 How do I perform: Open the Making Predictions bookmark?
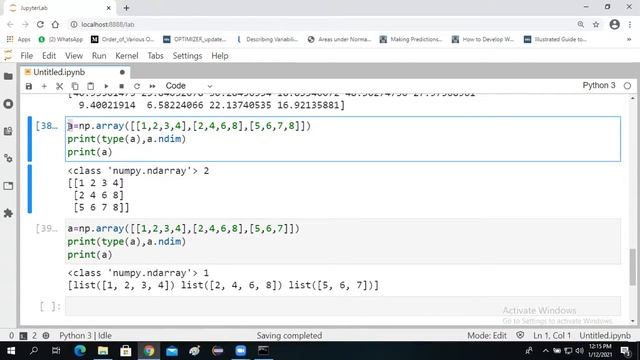coord(411,40)
